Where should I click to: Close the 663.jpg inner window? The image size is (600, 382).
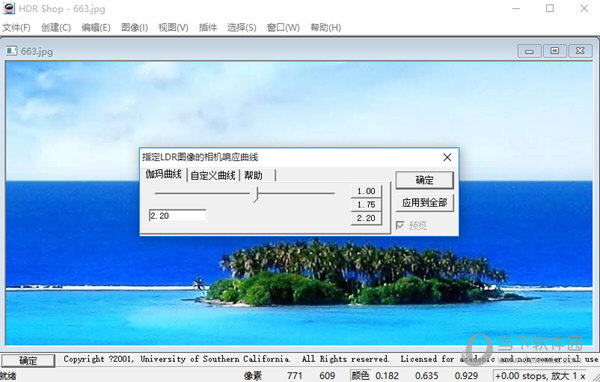point(580,51)
